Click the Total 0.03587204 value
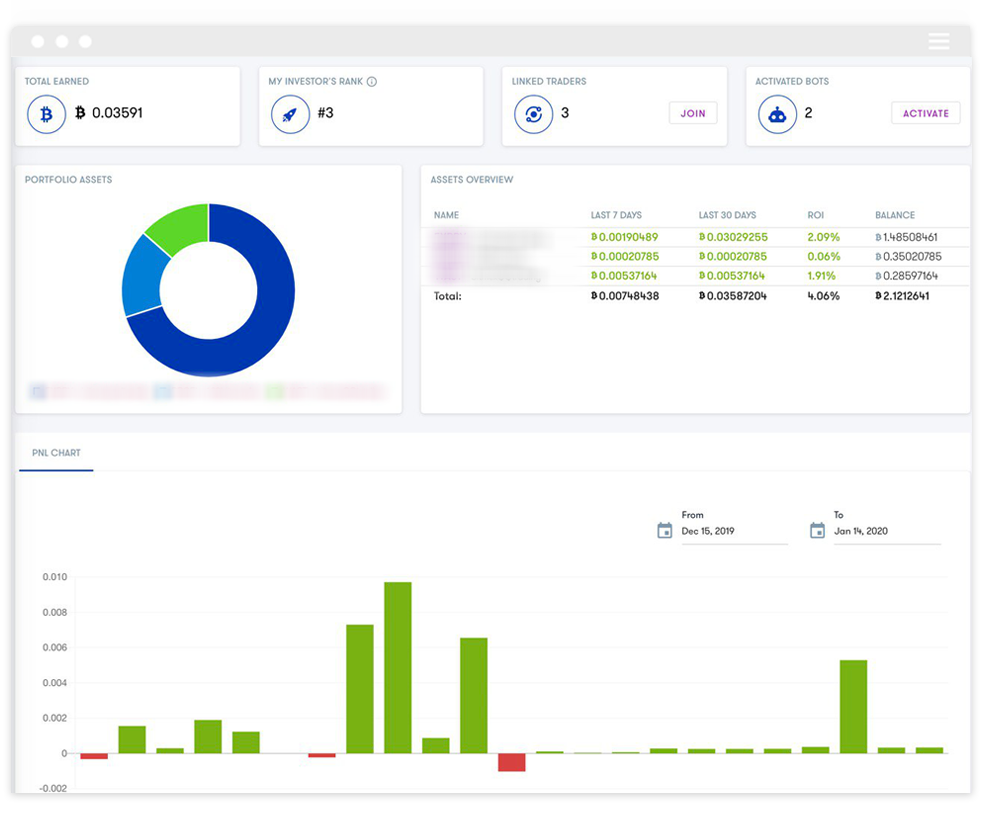The width and height of the screenshot is (989, 820). click(732, 296)
